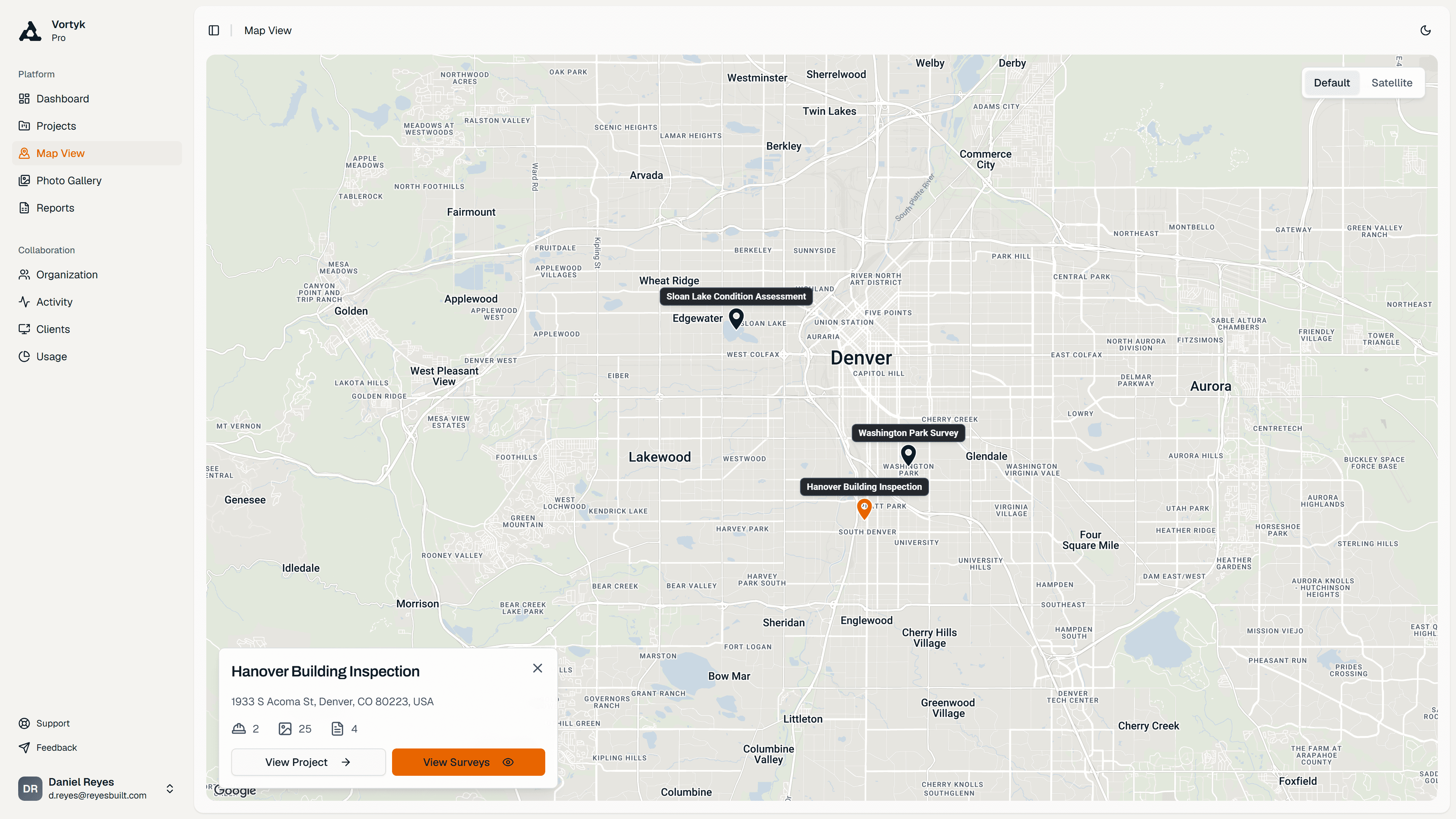Open Photo Gallery section
The width and height of the screenshot is (1456, 819).
click(97, 181)
